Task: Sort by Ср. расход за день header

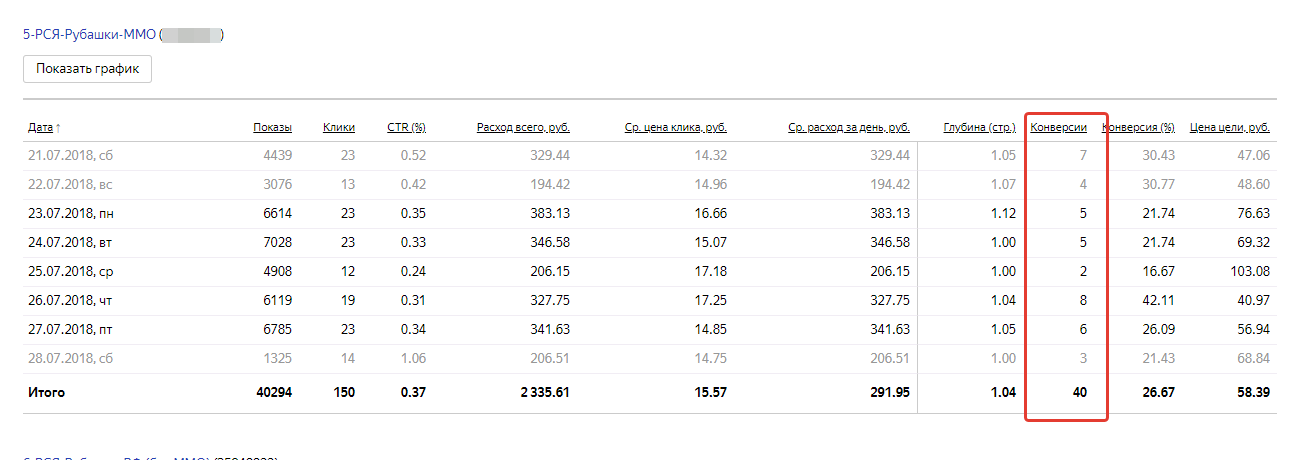Action: 848,127
